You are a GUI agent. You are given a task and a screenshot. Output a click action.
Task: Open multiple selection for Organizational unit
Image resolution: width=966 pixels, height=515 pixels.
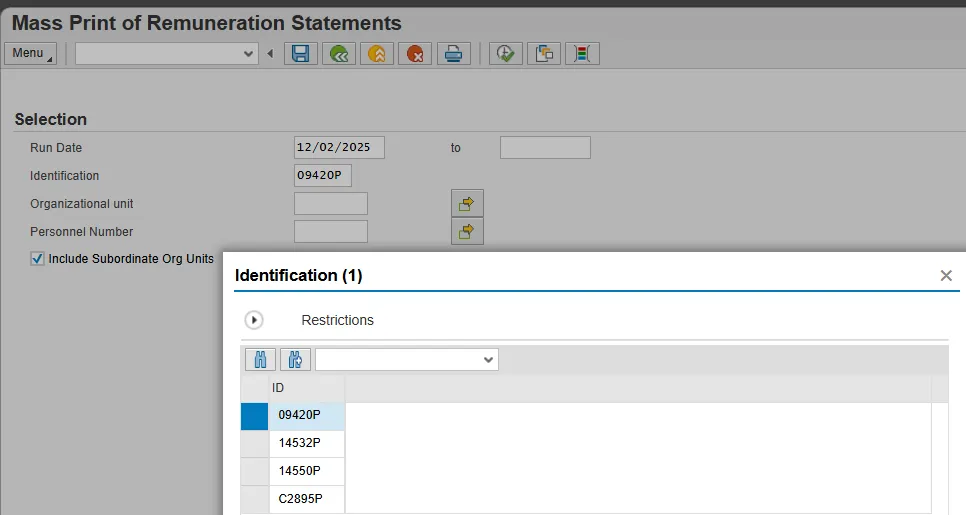coord(467,204)
